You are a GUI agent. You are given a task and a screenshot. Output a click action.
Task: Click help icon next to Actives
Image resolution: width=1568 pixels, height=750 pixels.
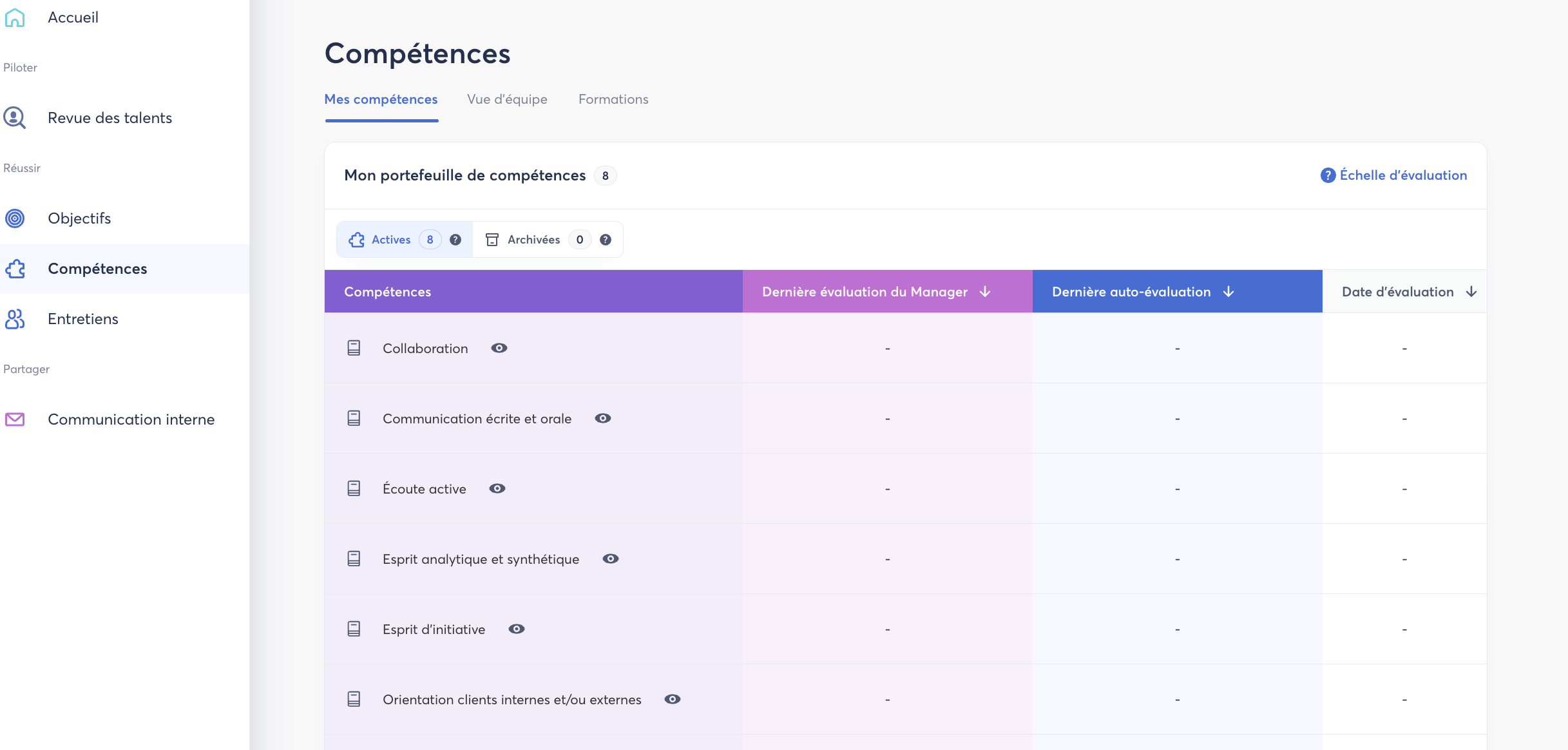455,240
